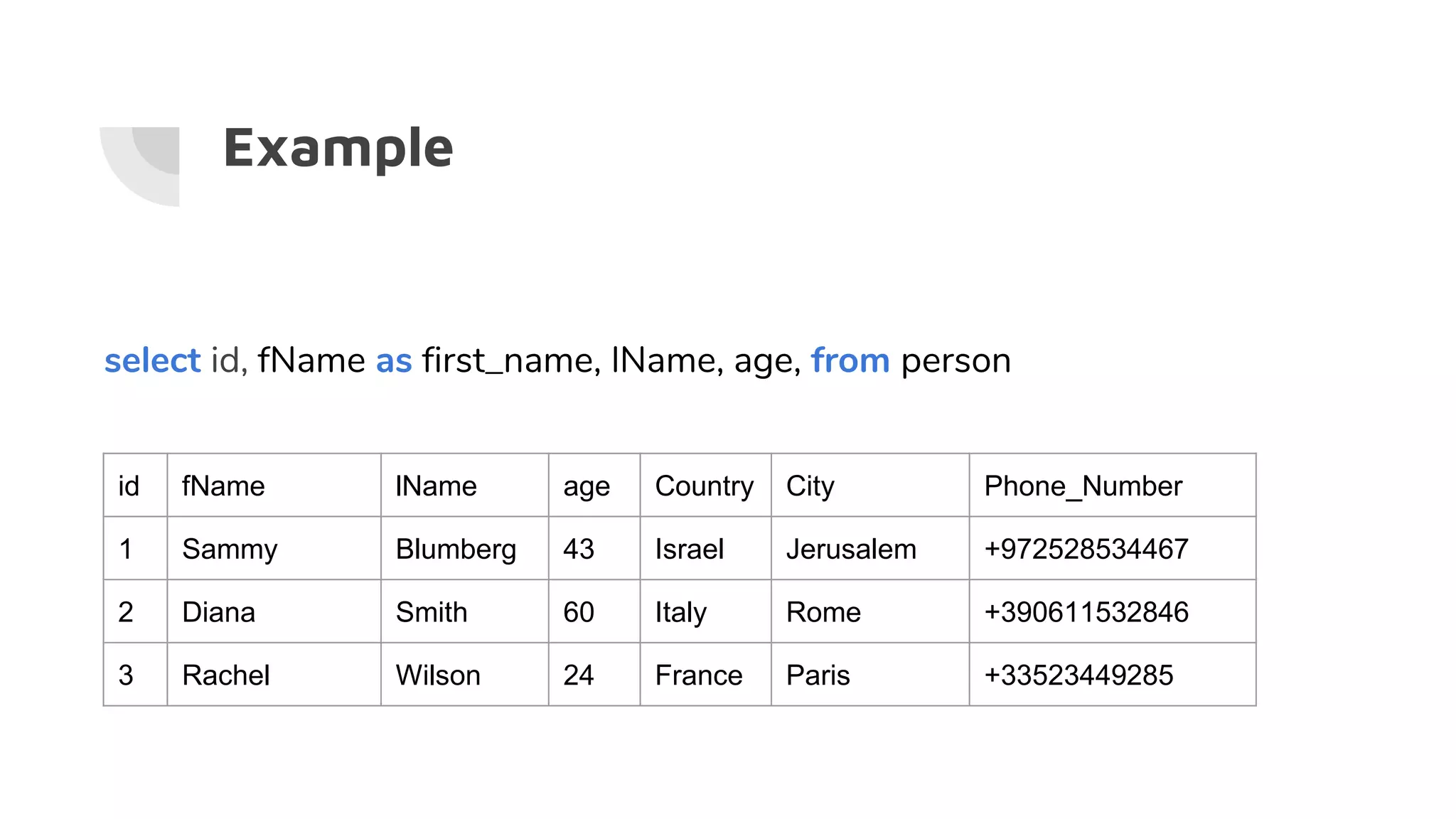
Task: Click the word person in the query
Action: [x=955, y=360]
